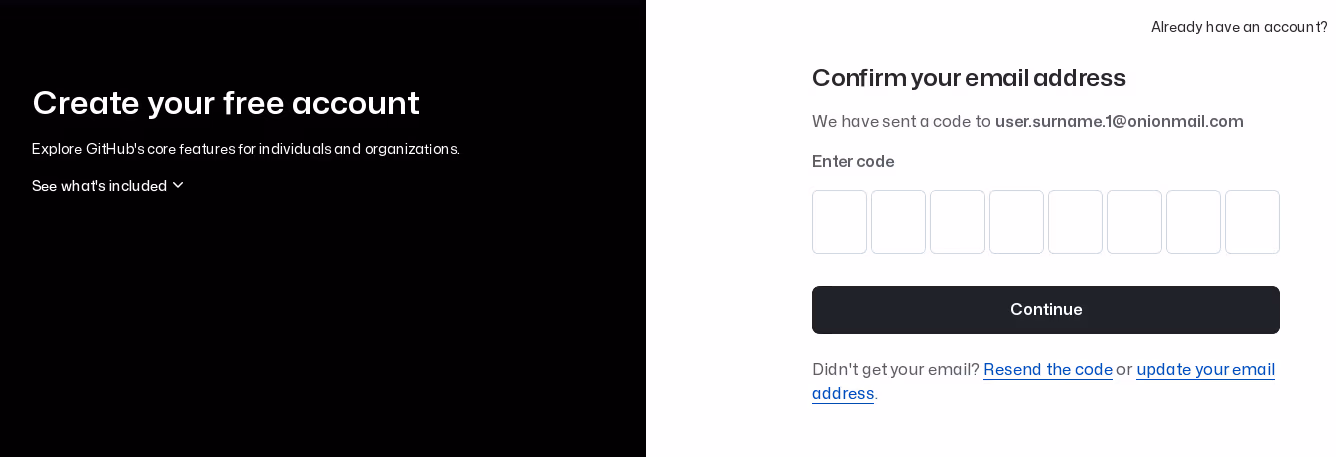1336x457 pixels.
Task: Click the second code digit box
Action: pyautogui.click(x=898, y=222)
